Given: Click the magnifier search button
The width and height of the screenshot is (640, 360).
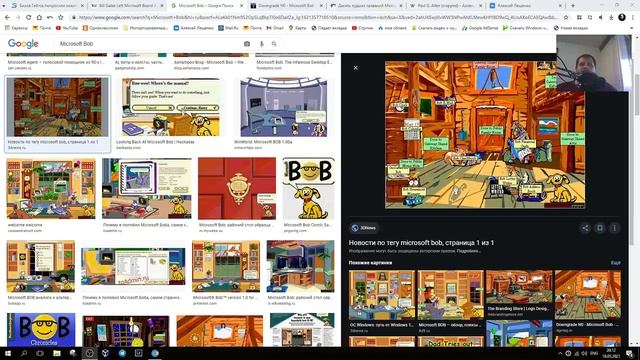Looking at the screenshot, I should [274, 44].
